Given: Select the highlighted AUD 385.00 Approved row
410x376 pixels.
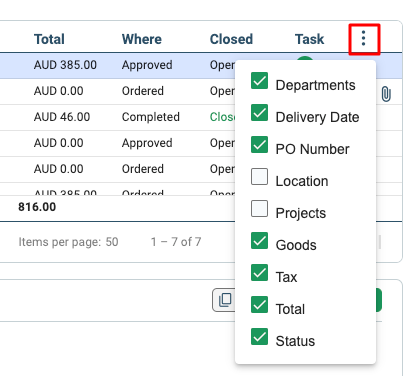Looking at the screenshot, I should click(117, 65).
